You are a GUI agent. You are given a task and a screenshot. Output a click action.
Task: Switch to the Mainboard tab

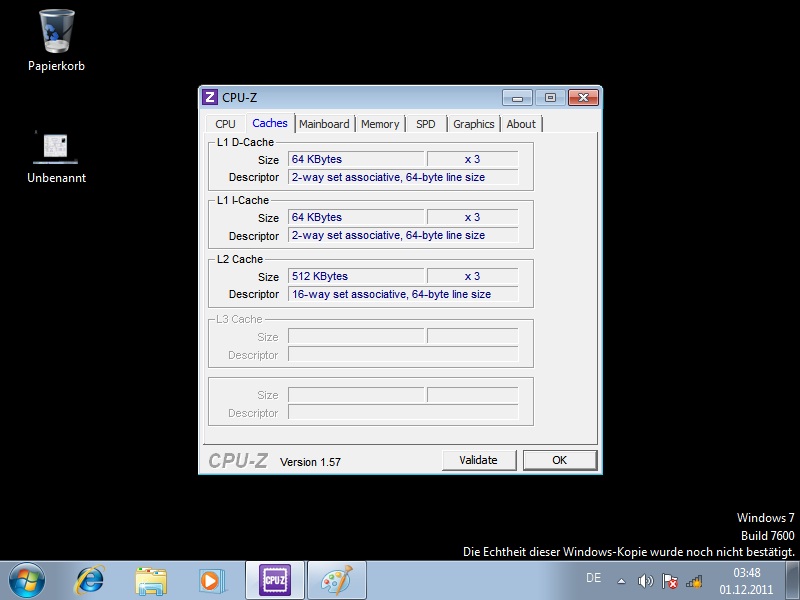pos(324,124)
